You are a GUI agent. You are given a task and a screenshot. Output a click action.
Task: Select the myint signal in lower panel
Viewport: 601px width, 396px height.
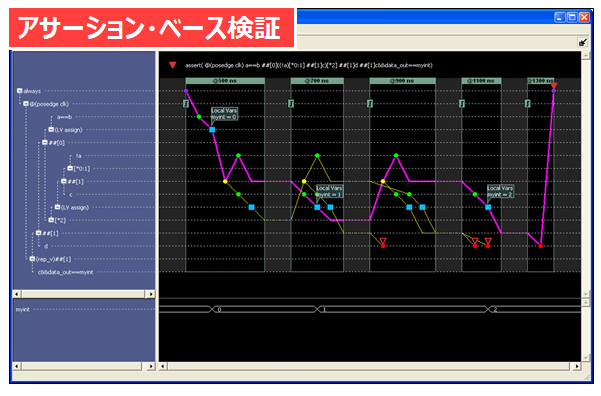[23, 309]
